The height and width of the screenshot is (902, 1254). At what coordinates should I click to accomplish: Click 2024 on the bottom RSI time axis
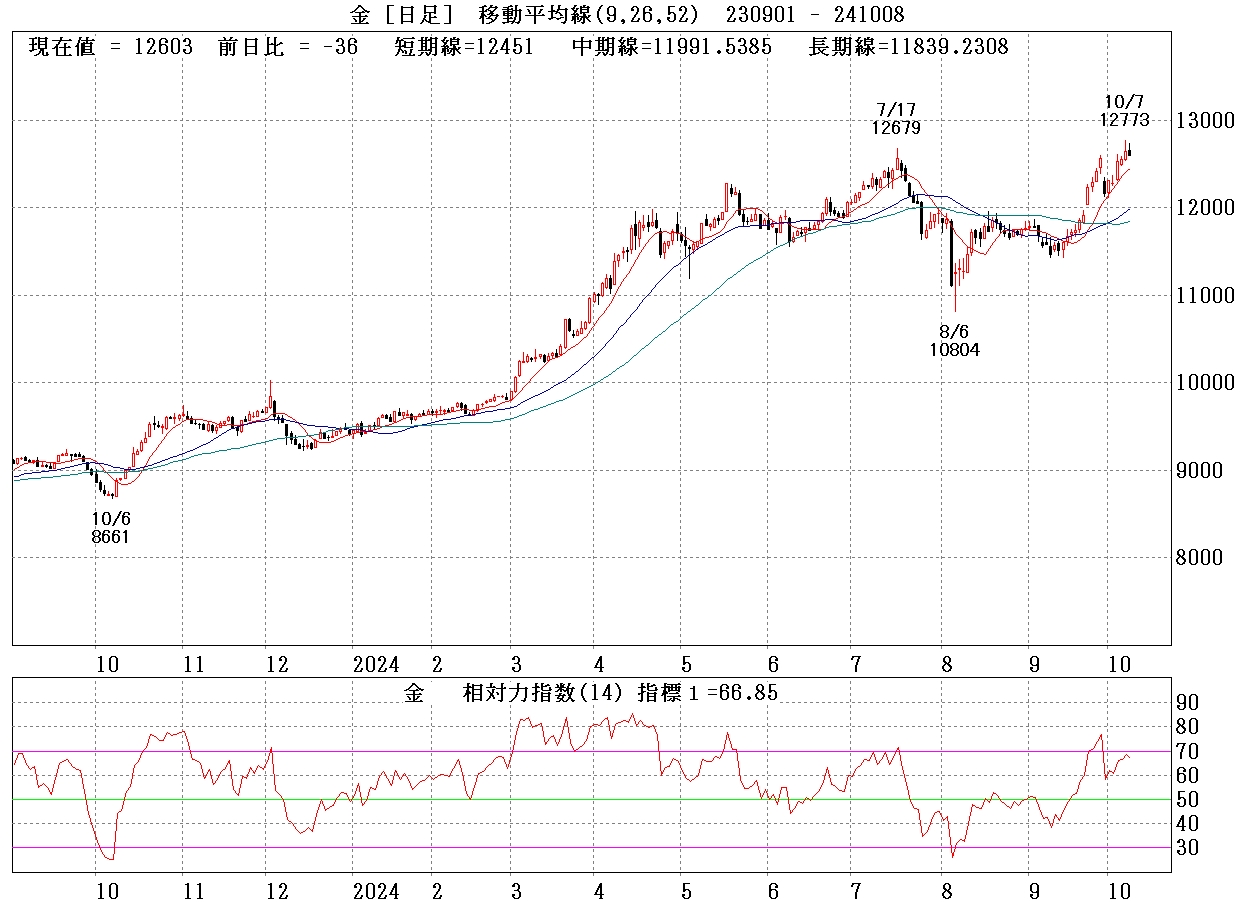376,891
